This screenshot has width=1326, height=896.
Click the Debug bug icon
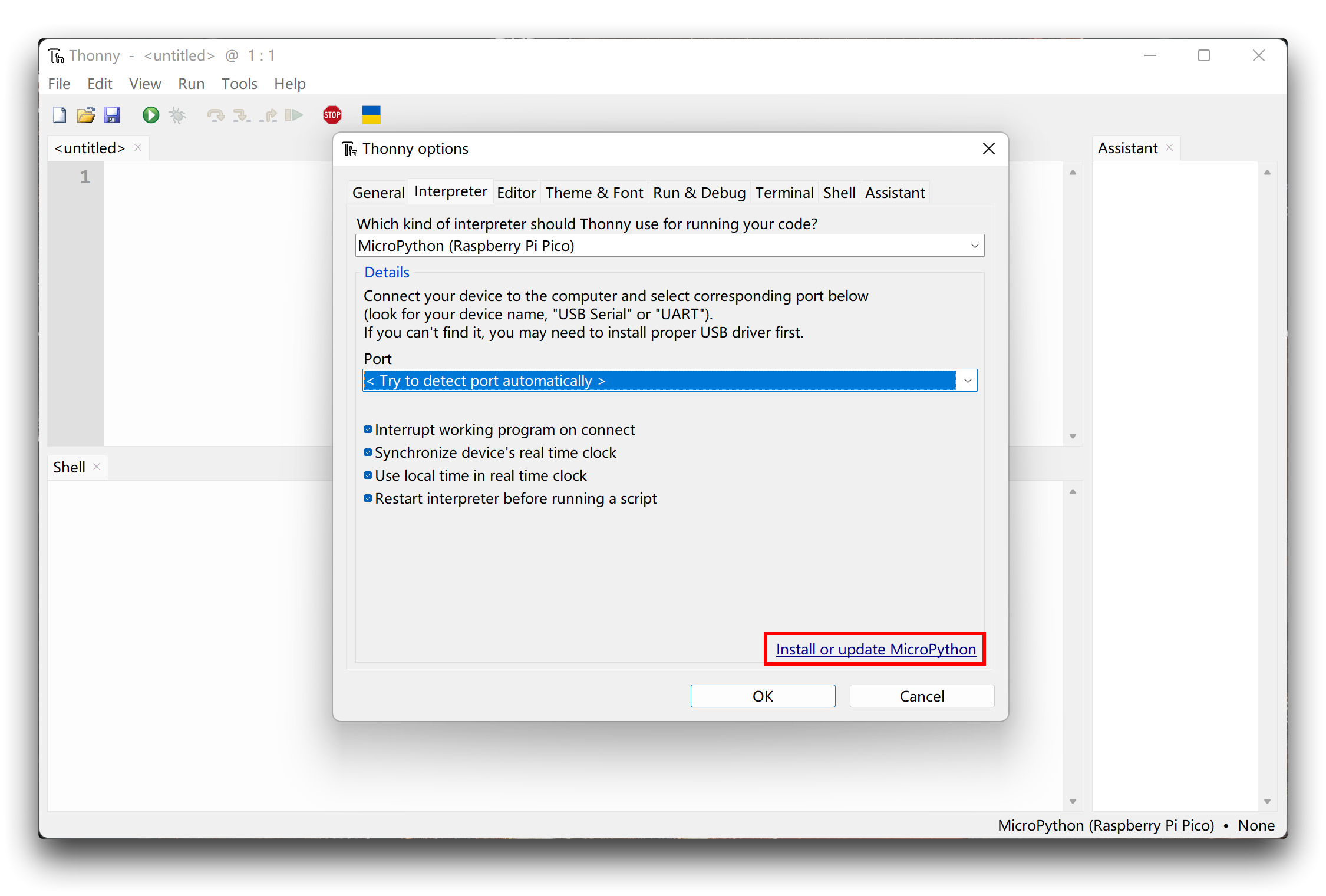coord(177,115)
